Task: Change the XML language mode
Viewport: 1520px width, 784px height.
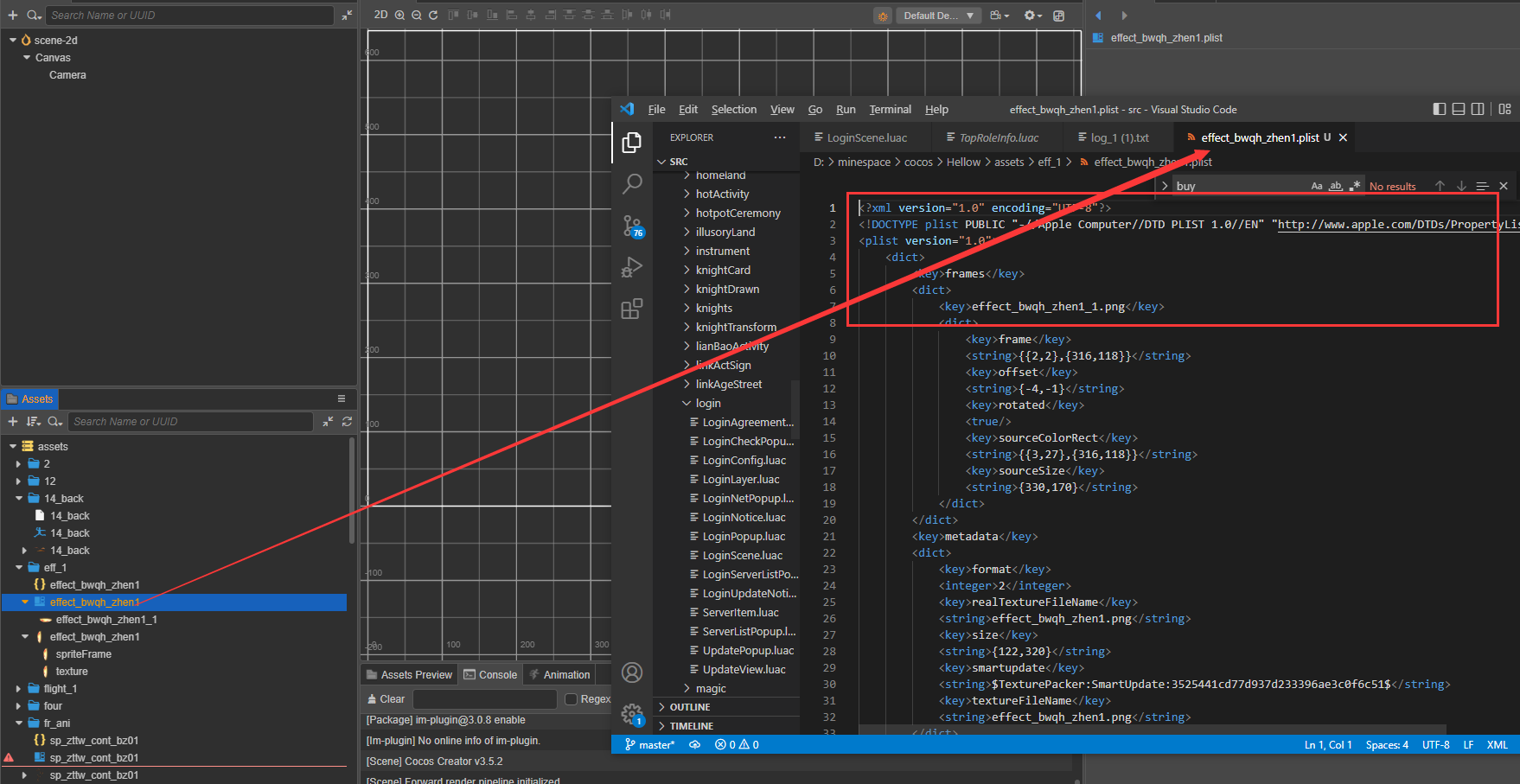Action: [x=1497, y=745]
